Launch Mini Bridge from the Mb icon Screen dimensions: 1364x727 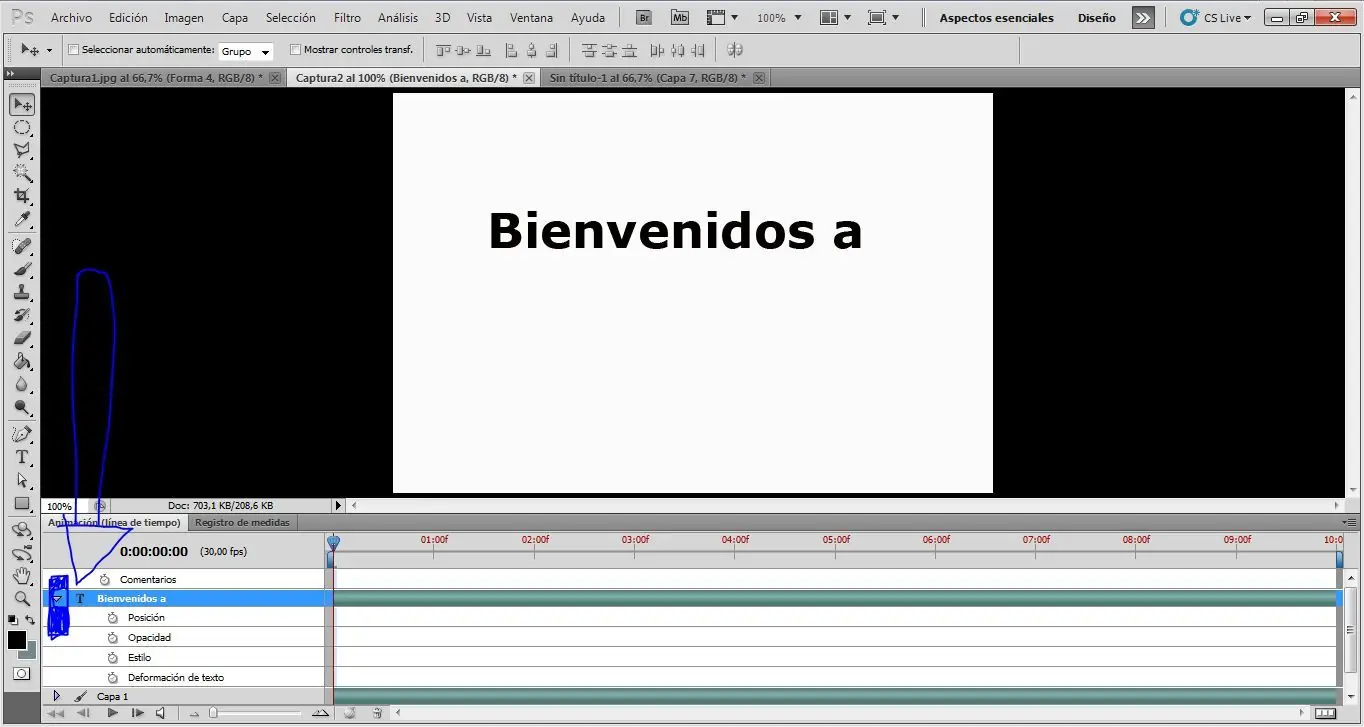[680, 17]
